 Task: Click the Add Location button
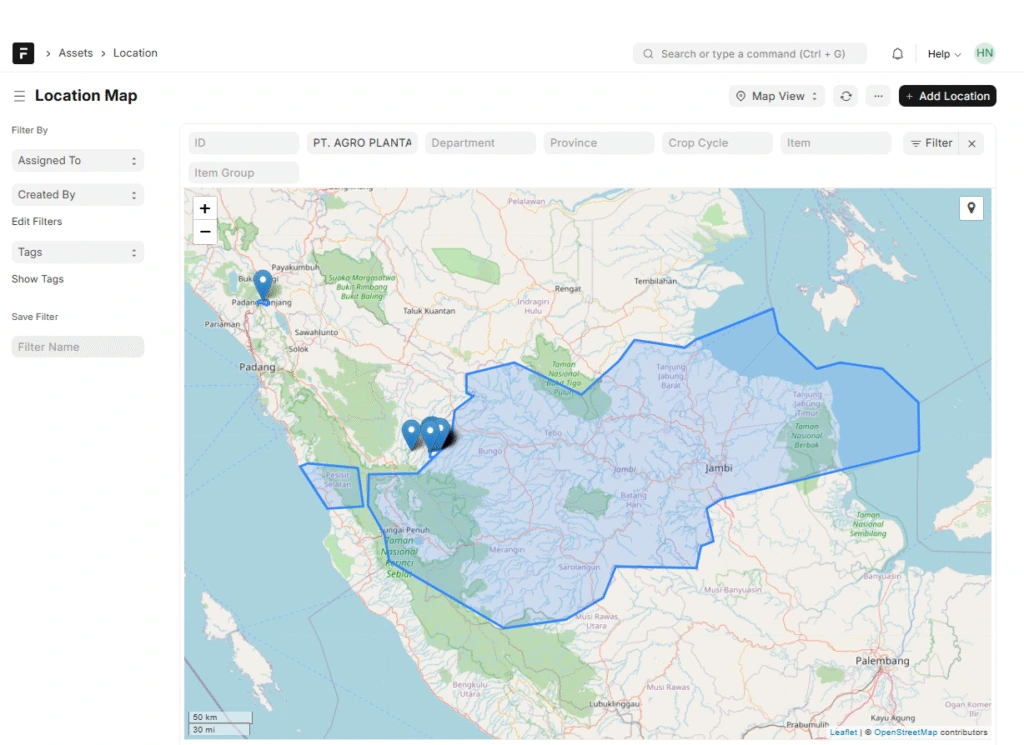point(947,96)
